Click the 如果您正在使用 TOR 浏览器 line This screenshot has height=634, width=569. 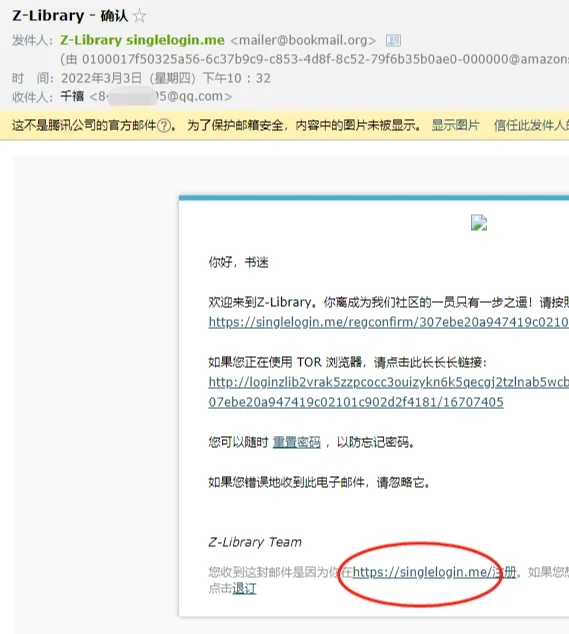(348, 362)
